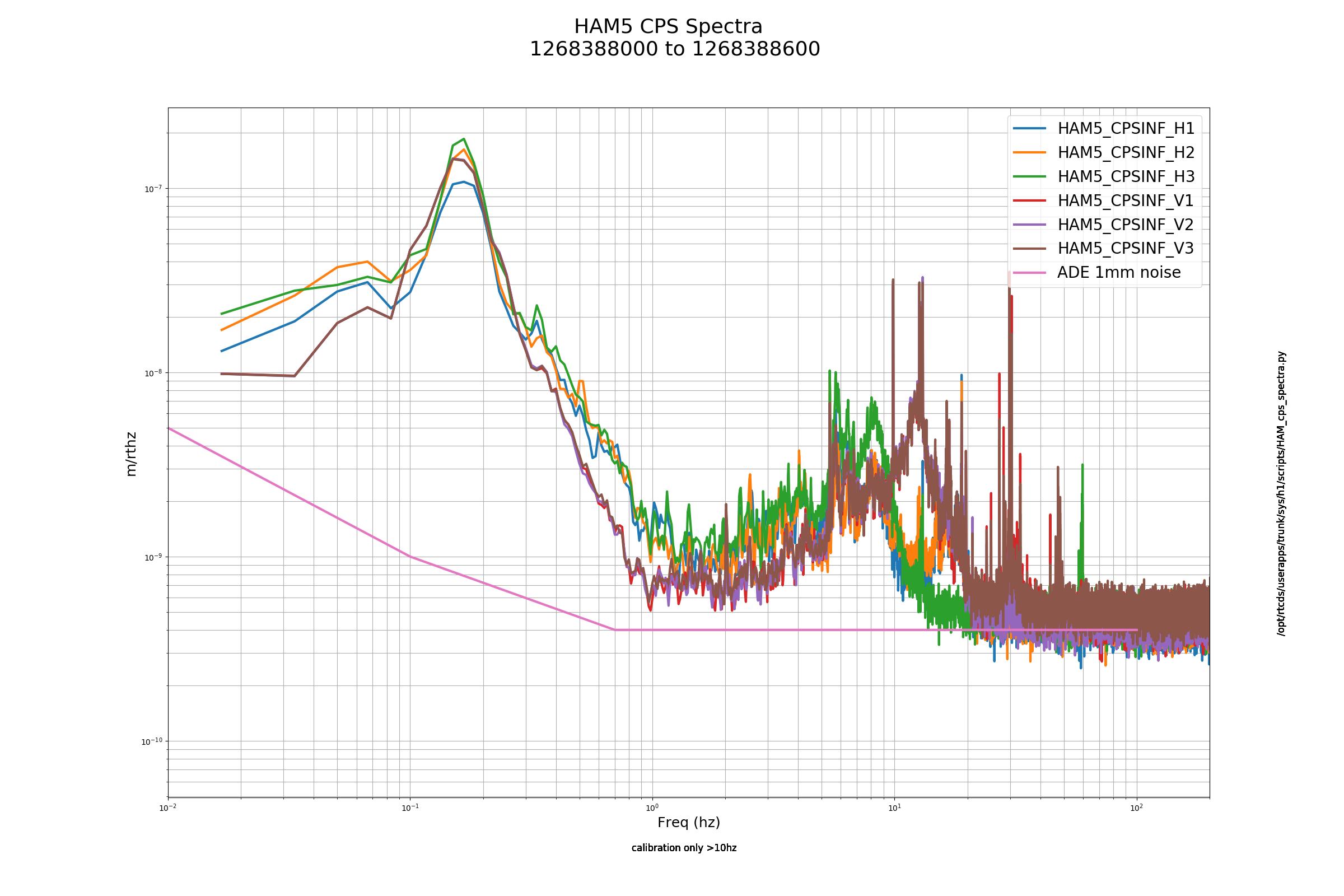Click the HAM_cps_spectra.py script path text
This screenshot has width=1344, height=896.
click(1281, 493)
